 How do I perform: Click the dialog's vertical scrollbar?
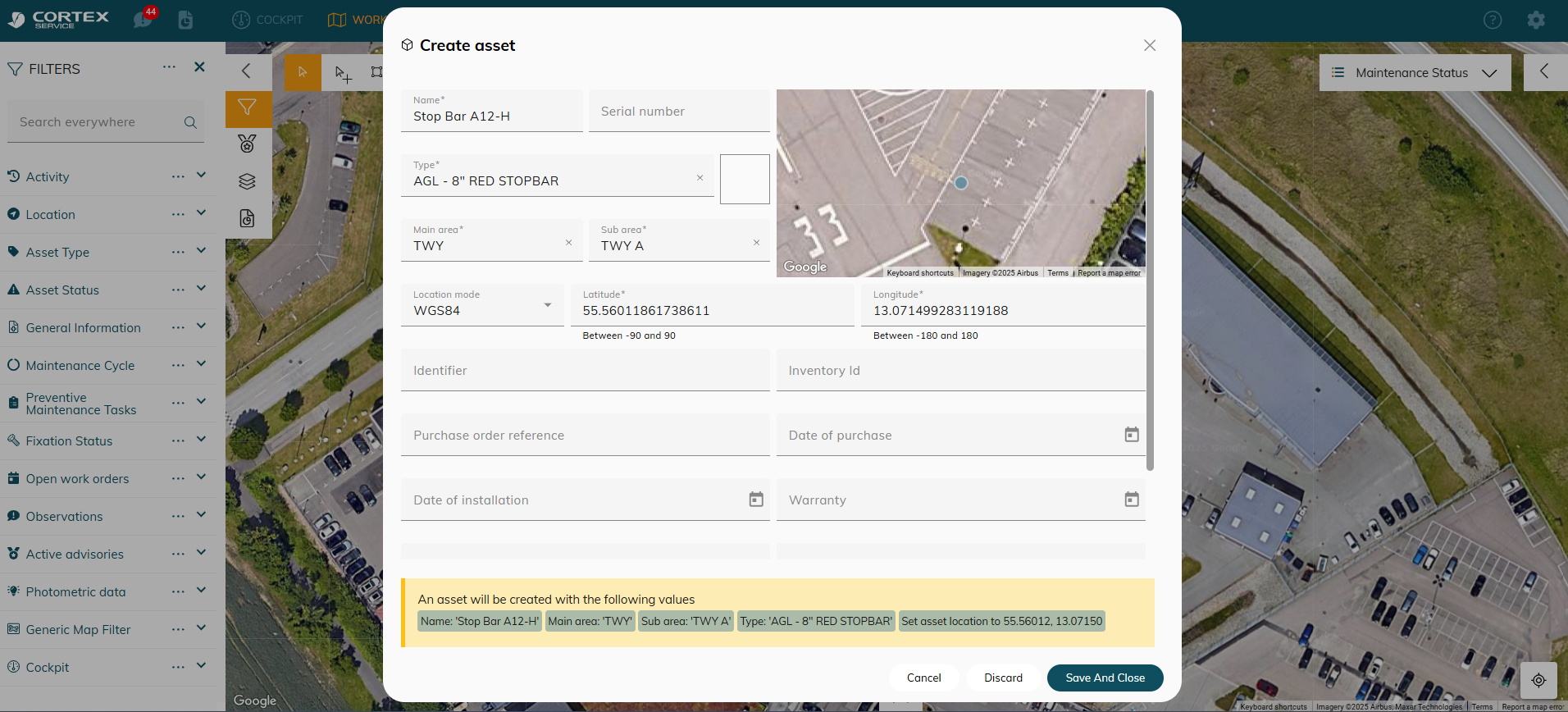point(1150,280)
